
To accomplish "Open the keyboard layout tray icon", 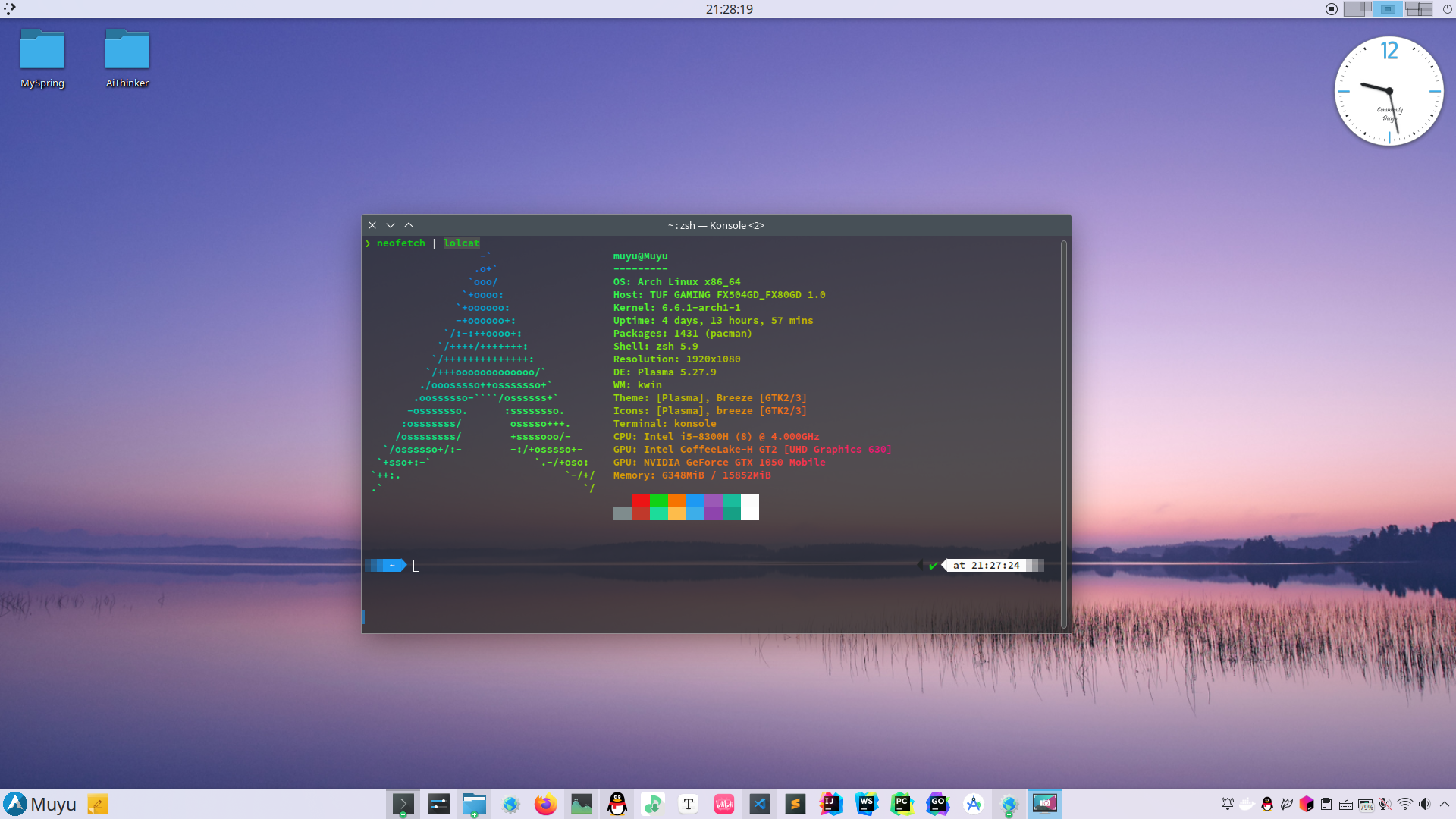I will tap(1346, 804).
